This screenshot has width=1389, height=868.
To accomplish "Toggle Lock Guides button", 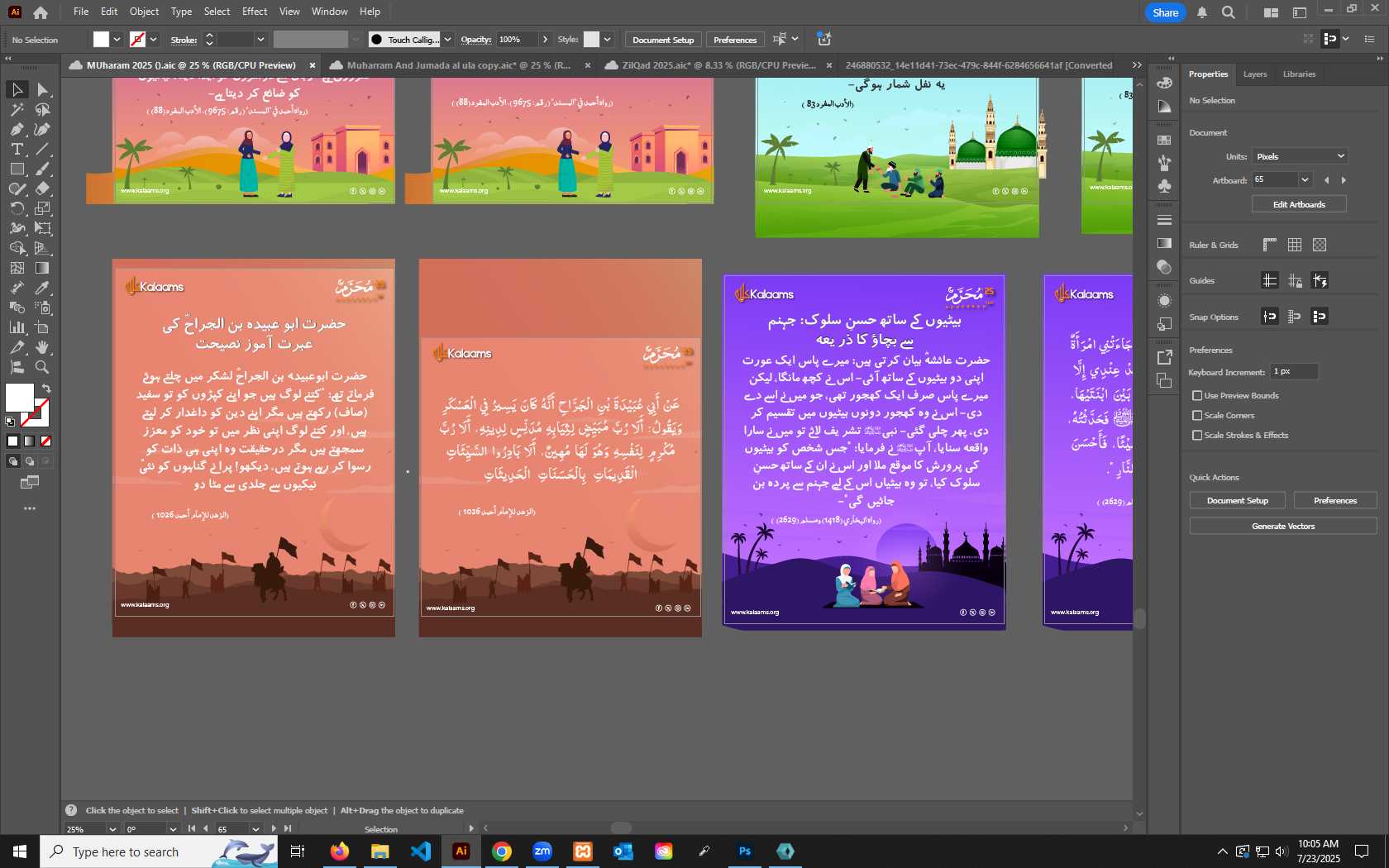I will pos(1295,280).
